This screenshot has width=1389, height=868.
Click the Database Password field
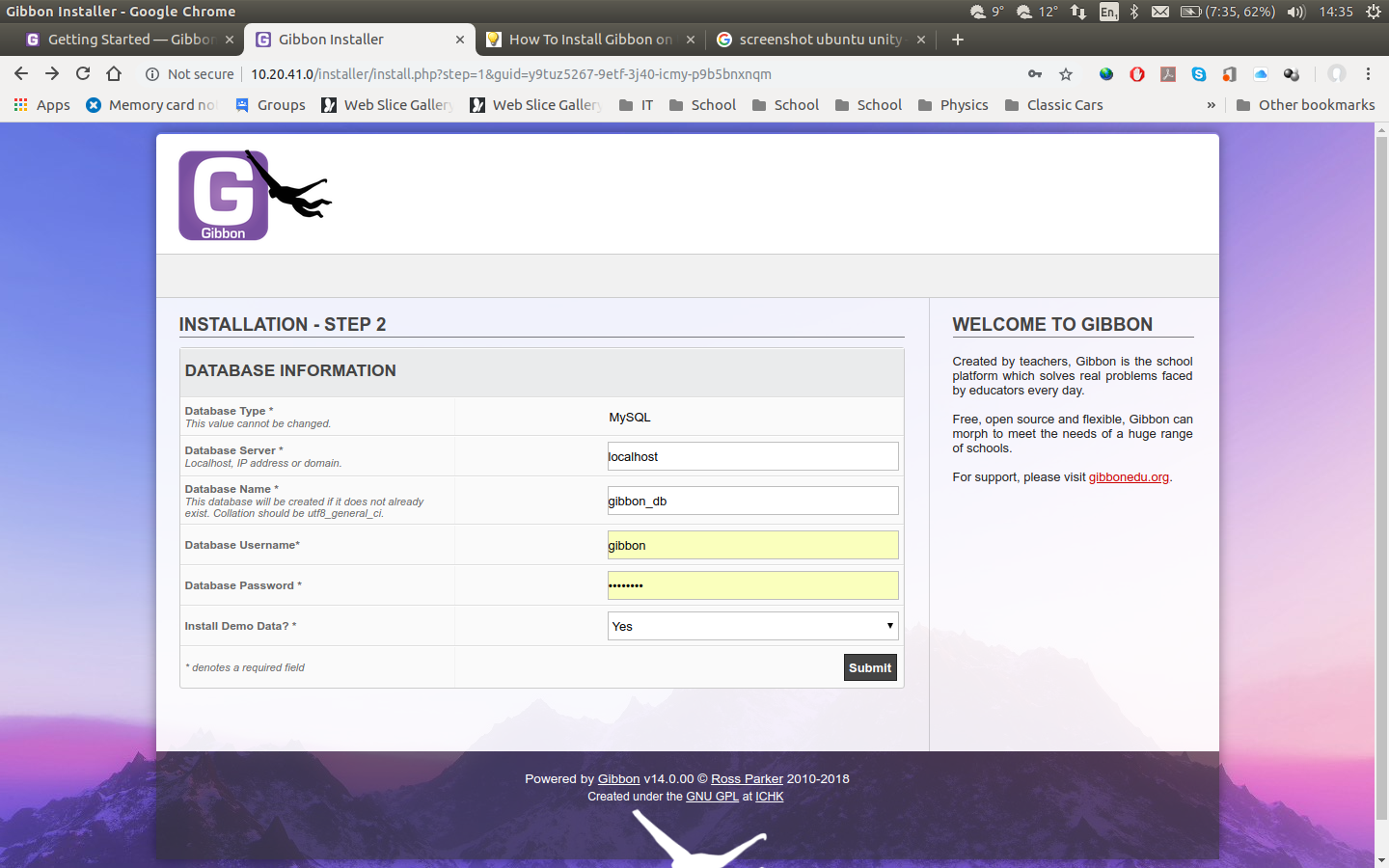(753, 585)
